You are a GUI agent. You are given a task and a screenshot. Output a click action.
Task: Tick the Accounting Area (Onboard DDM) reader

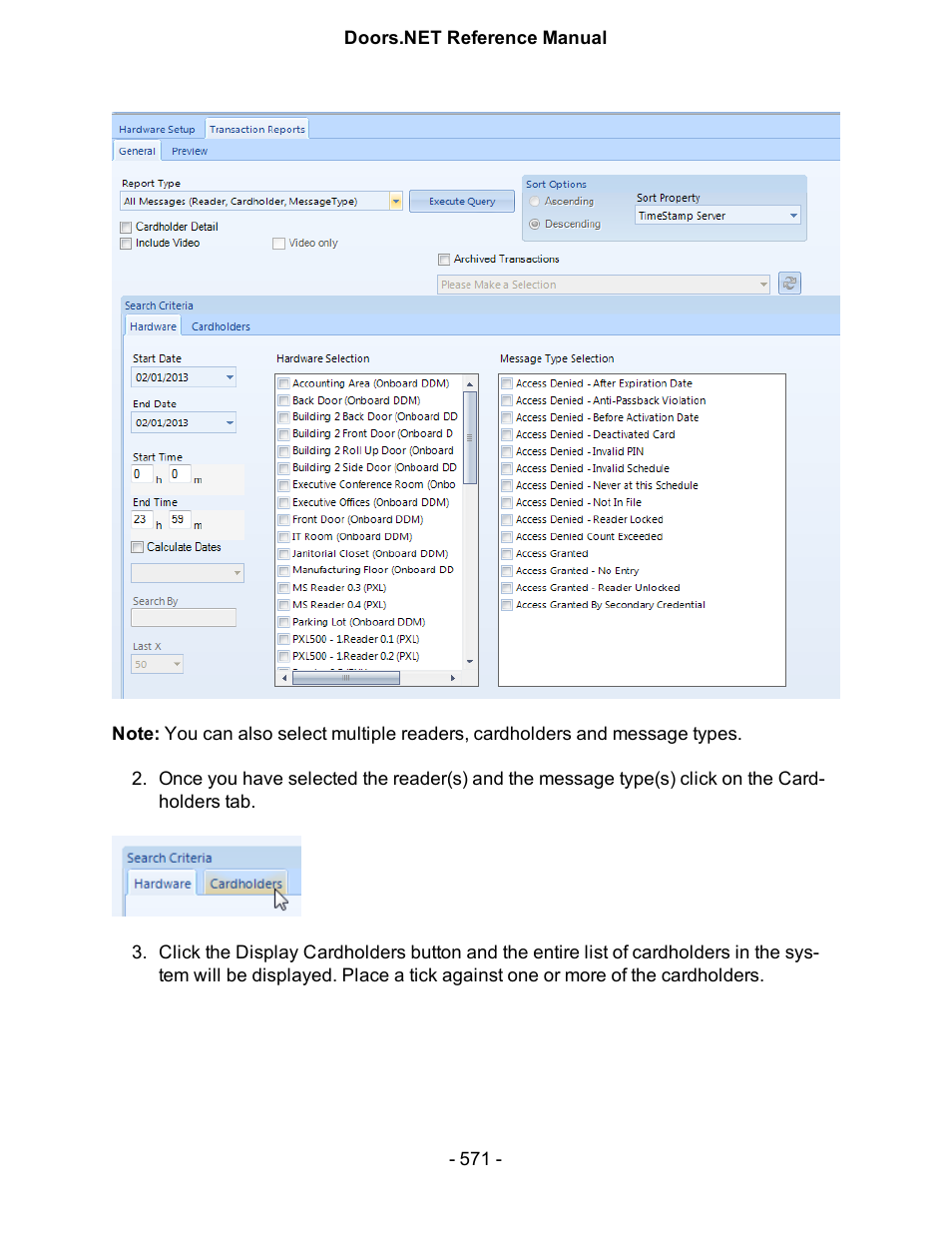coord(284,383)
